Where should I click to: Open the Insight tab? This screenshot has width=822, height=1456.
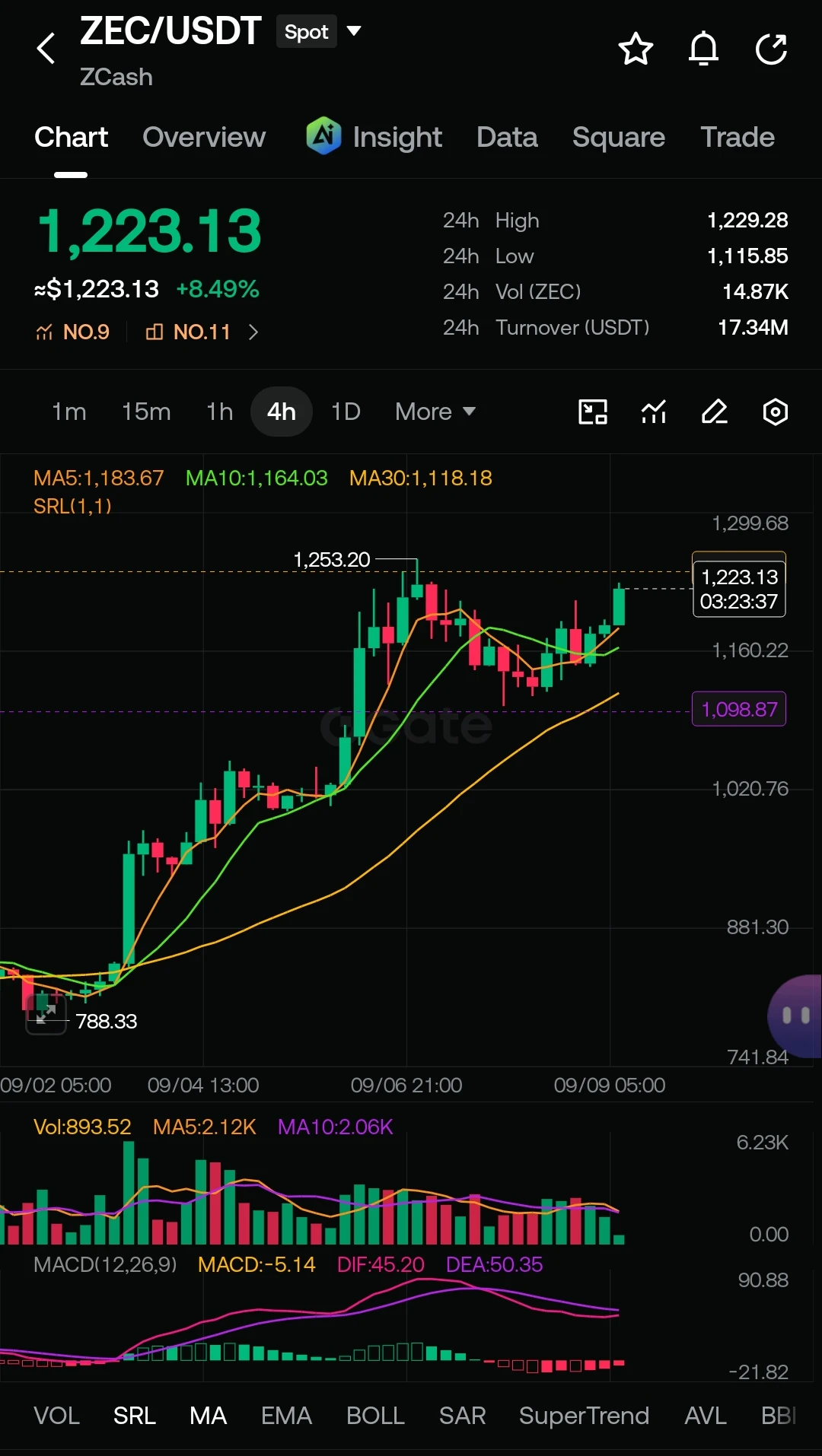(x=397, y=138)
